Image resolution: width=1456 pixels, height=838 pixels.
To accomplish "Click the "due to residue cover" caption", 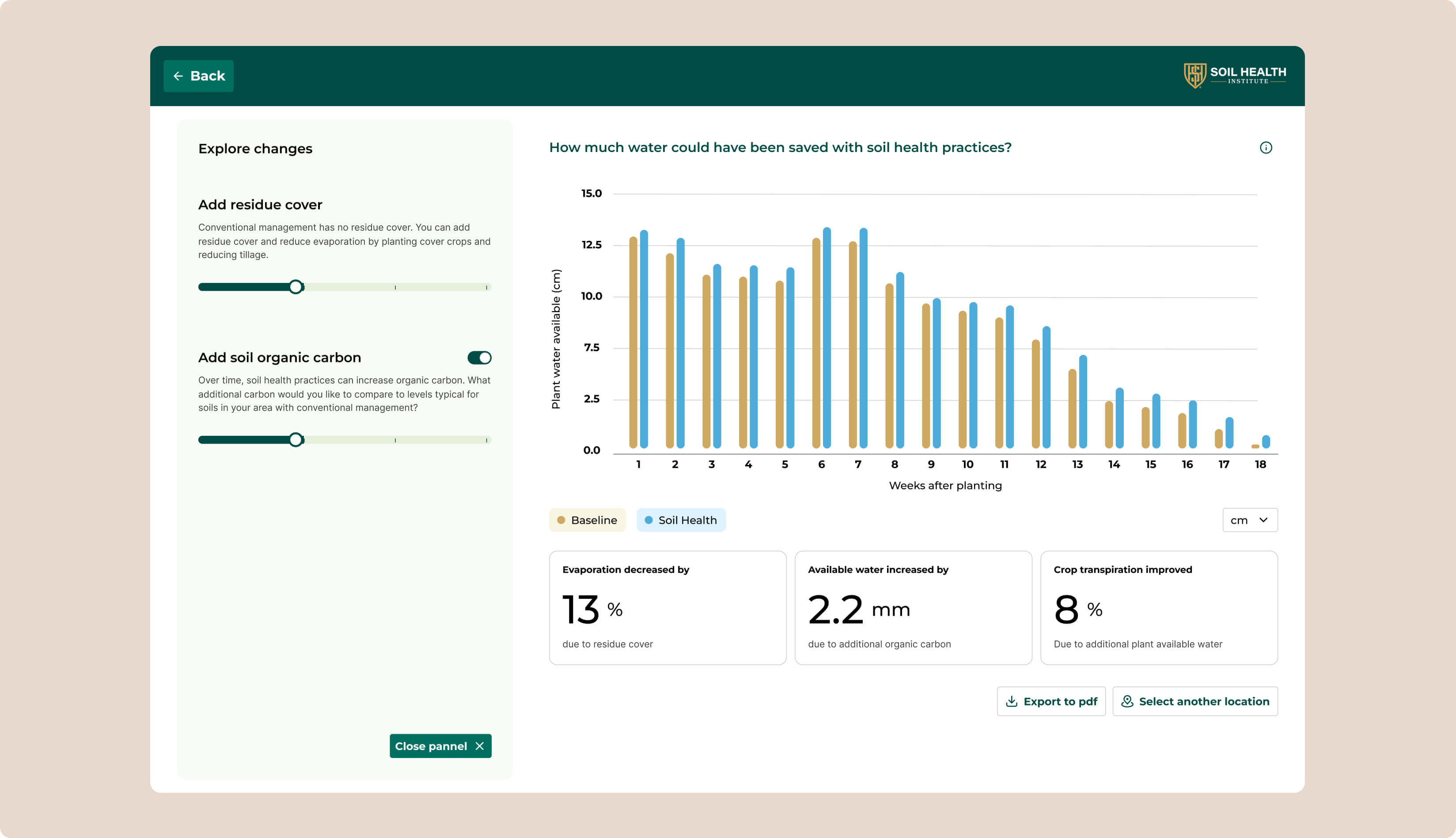I will click(607, 644).
